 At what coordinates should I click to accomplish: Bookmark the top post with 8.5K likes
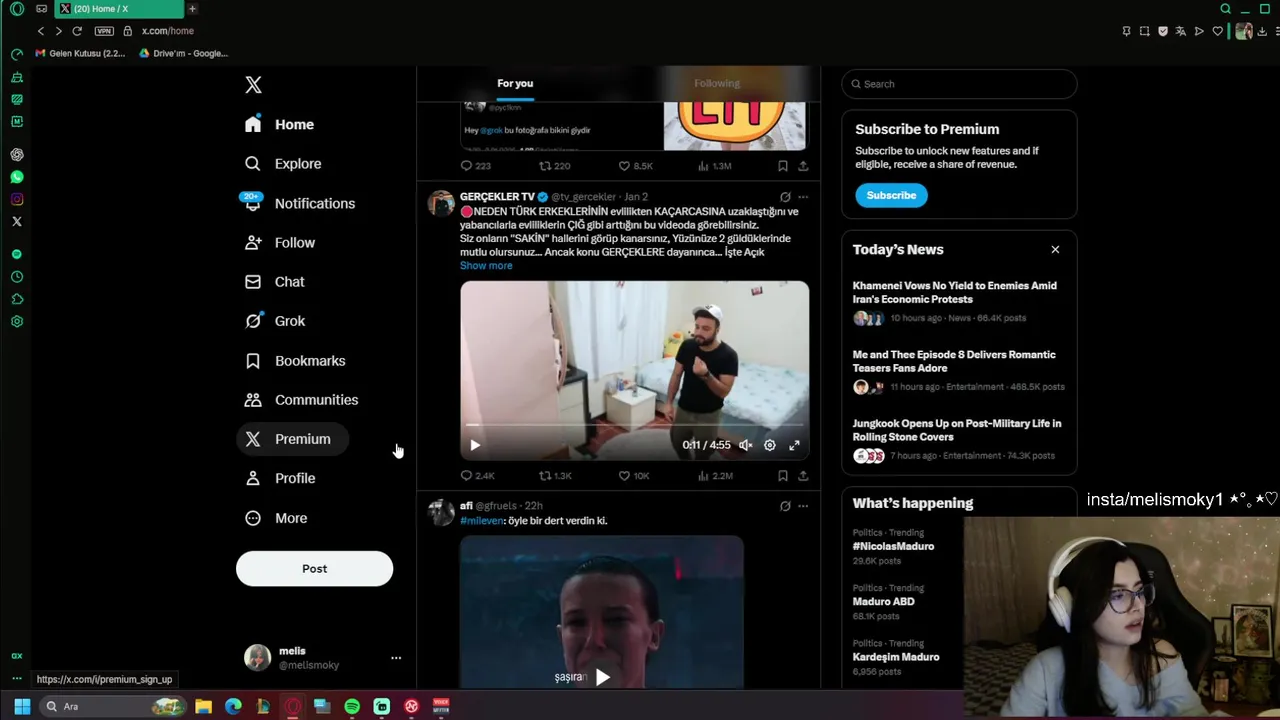pos(783,166)
